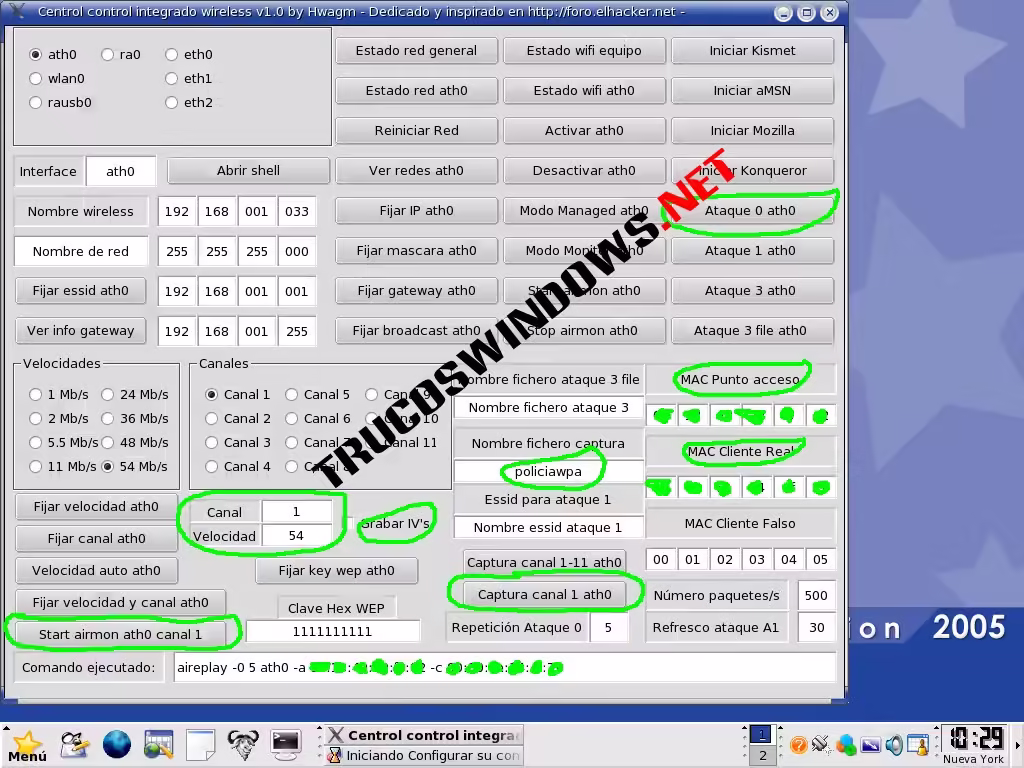Viewport: 1024px width, 768px height.
Task: Select the 11 Mb/s speed option
Action: click(36, 466)
